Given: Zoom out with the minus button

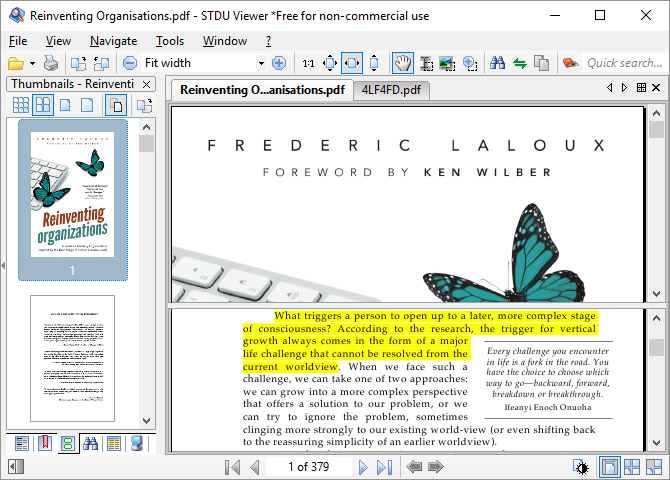Looking at the screenshot, I should click(130, 63).
